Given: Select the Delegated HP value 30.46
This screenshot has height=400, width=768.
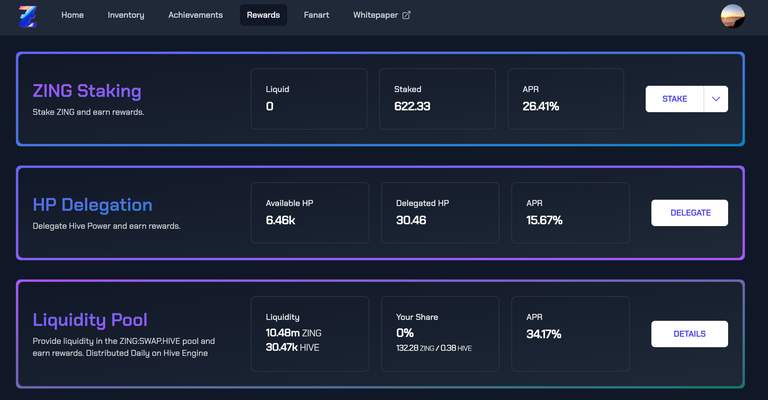Looking at the screenshot, I should 411,220.
